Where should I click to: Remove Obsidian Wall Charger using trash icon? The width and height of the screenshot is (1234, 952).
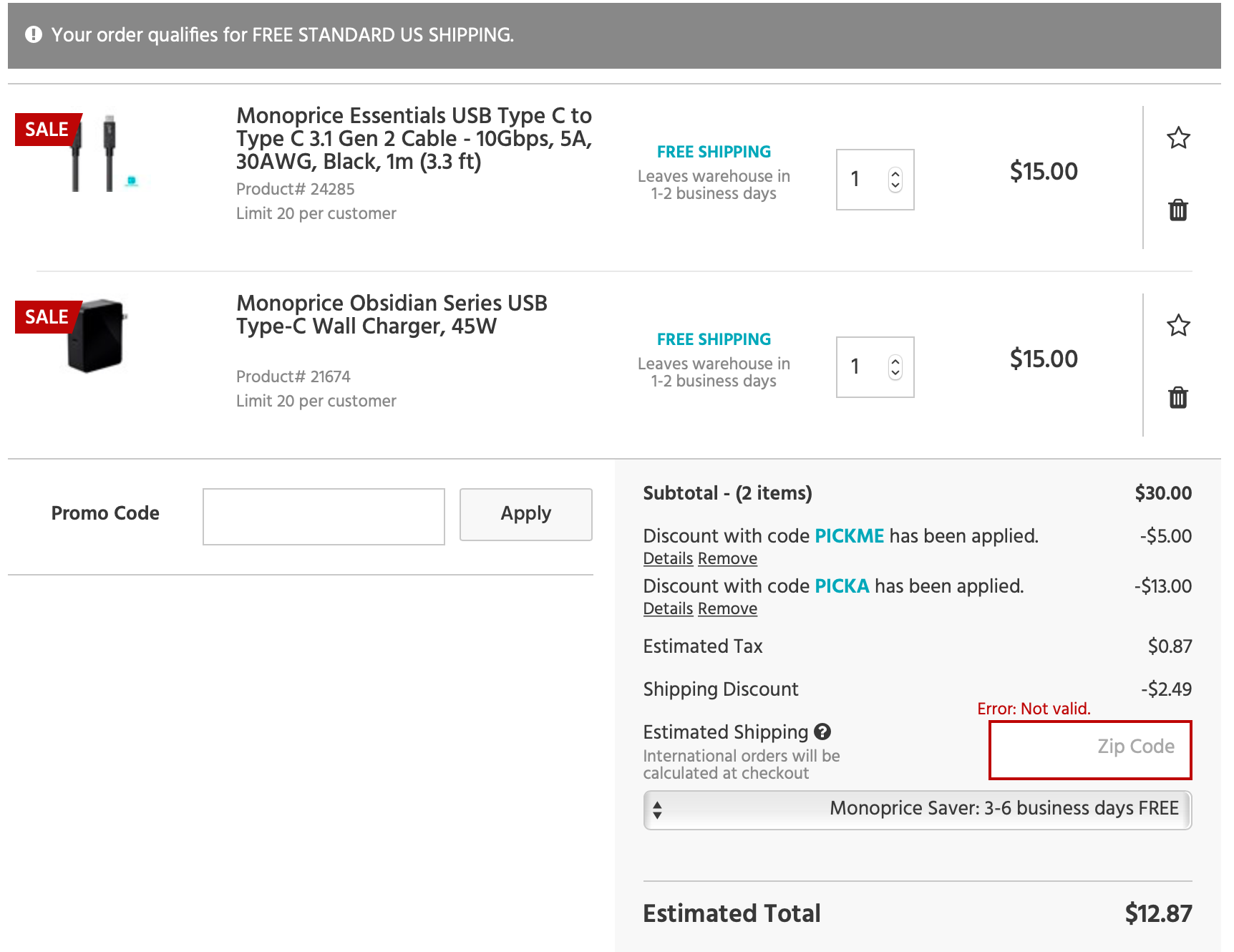(1178, 397)
